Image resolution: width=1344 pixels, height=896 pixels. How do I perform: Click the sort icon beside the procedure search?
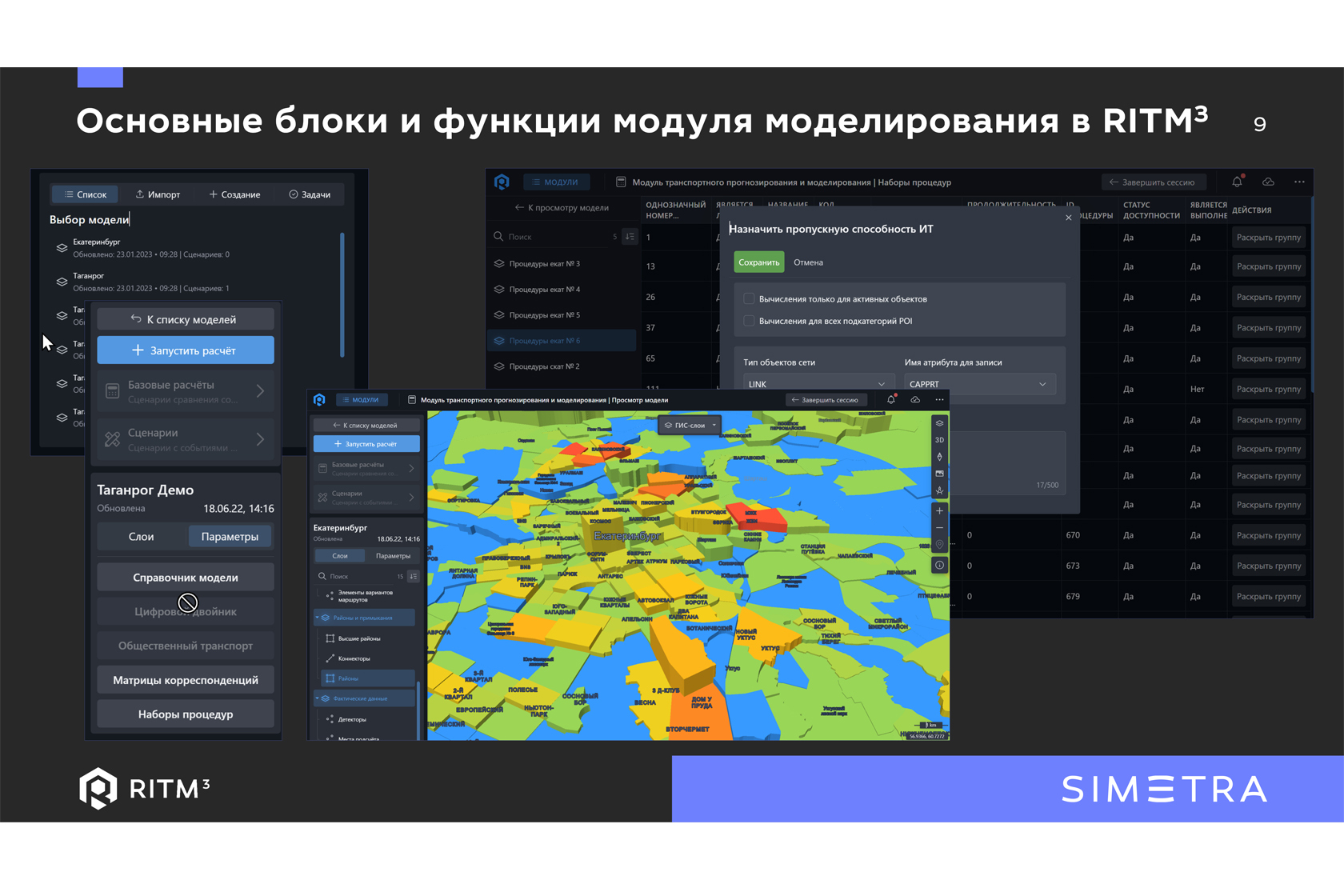click(x=630, y=236)
